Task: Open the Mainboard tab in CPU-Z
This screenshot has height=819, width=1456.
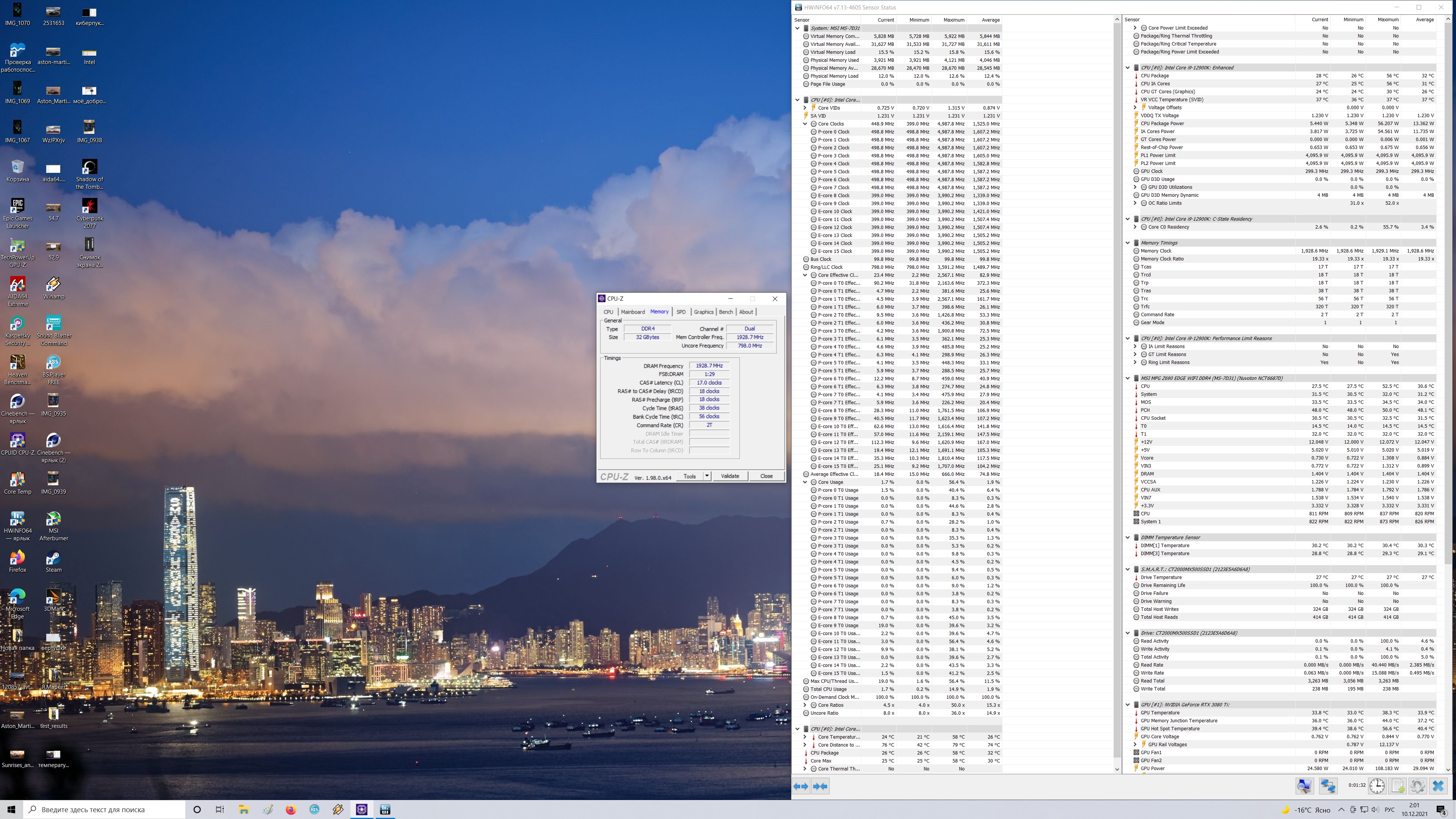Action: [x=632, y=312]
